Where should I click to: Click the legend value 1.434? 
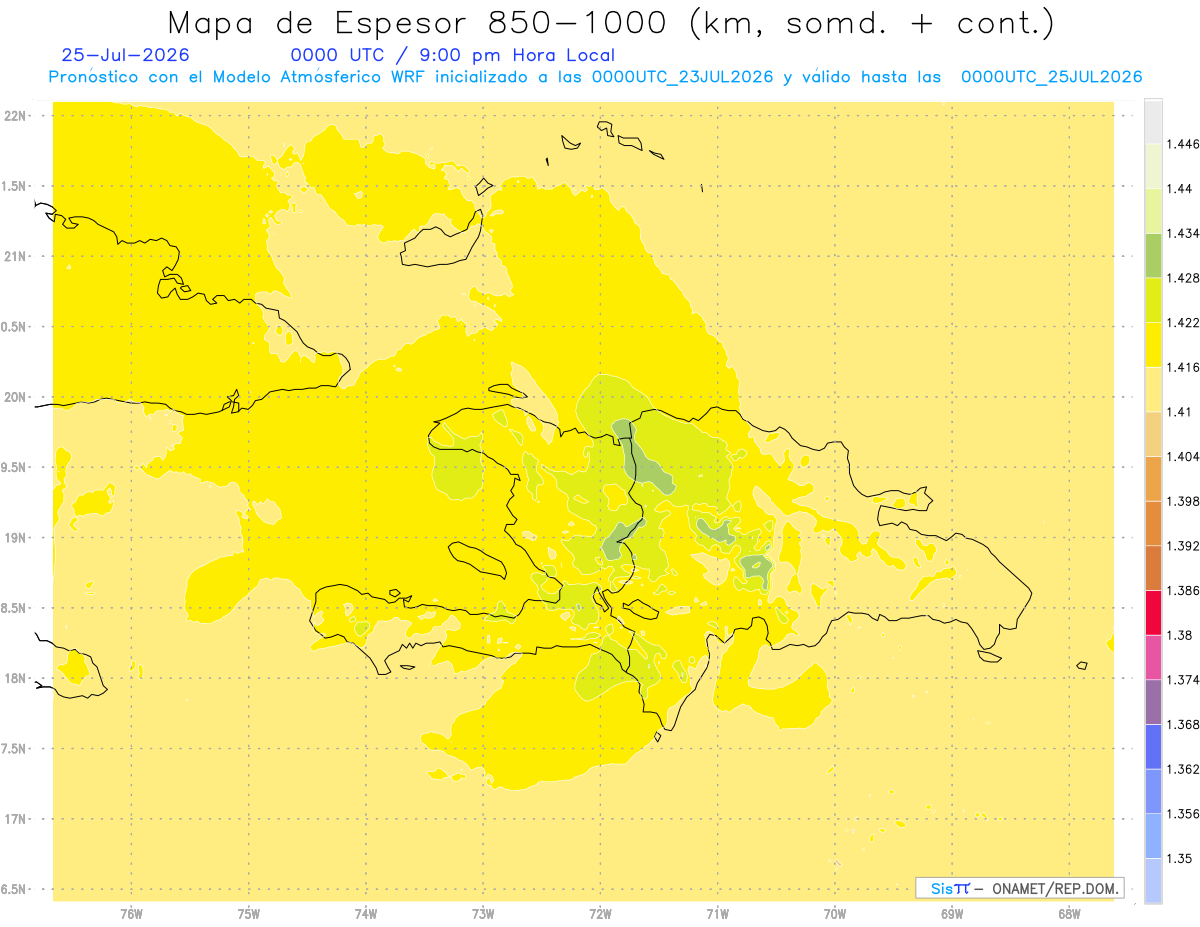tap(1182, 233)
